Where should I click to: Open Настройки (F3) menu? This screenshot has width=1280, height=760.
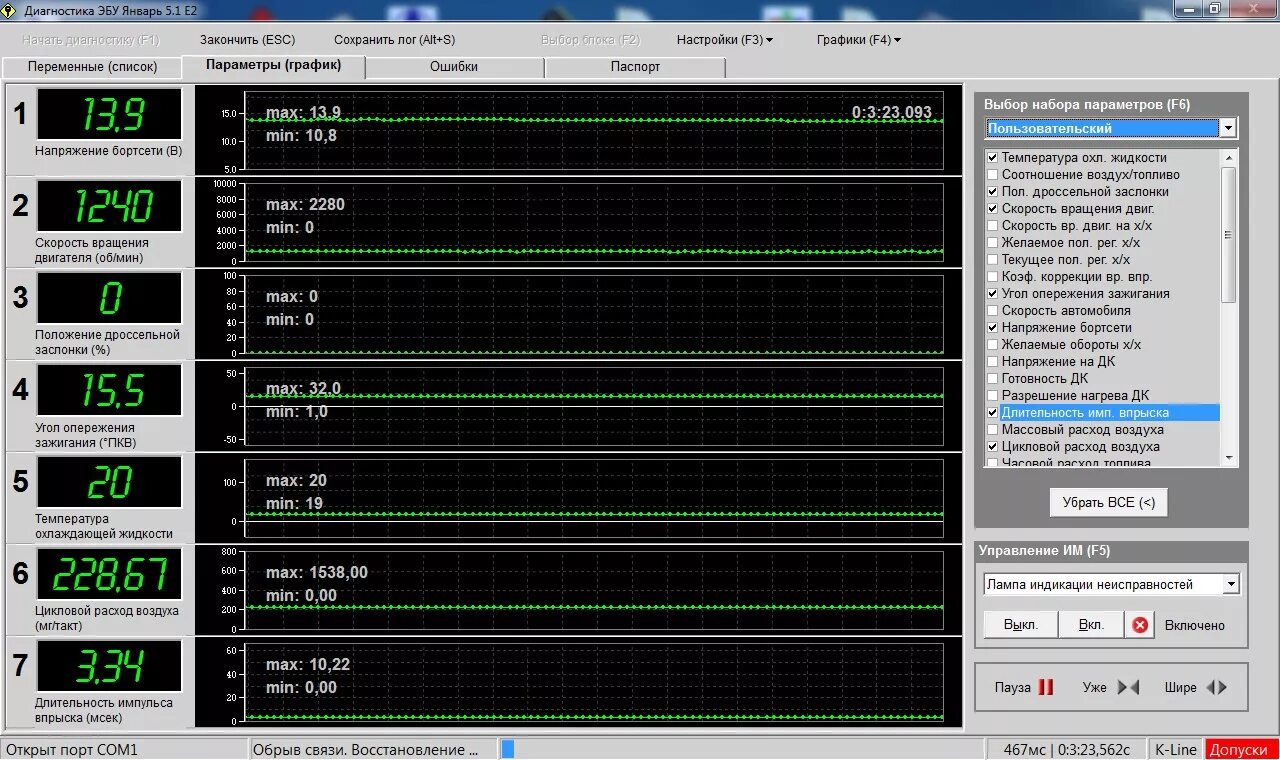click(725, 40)
